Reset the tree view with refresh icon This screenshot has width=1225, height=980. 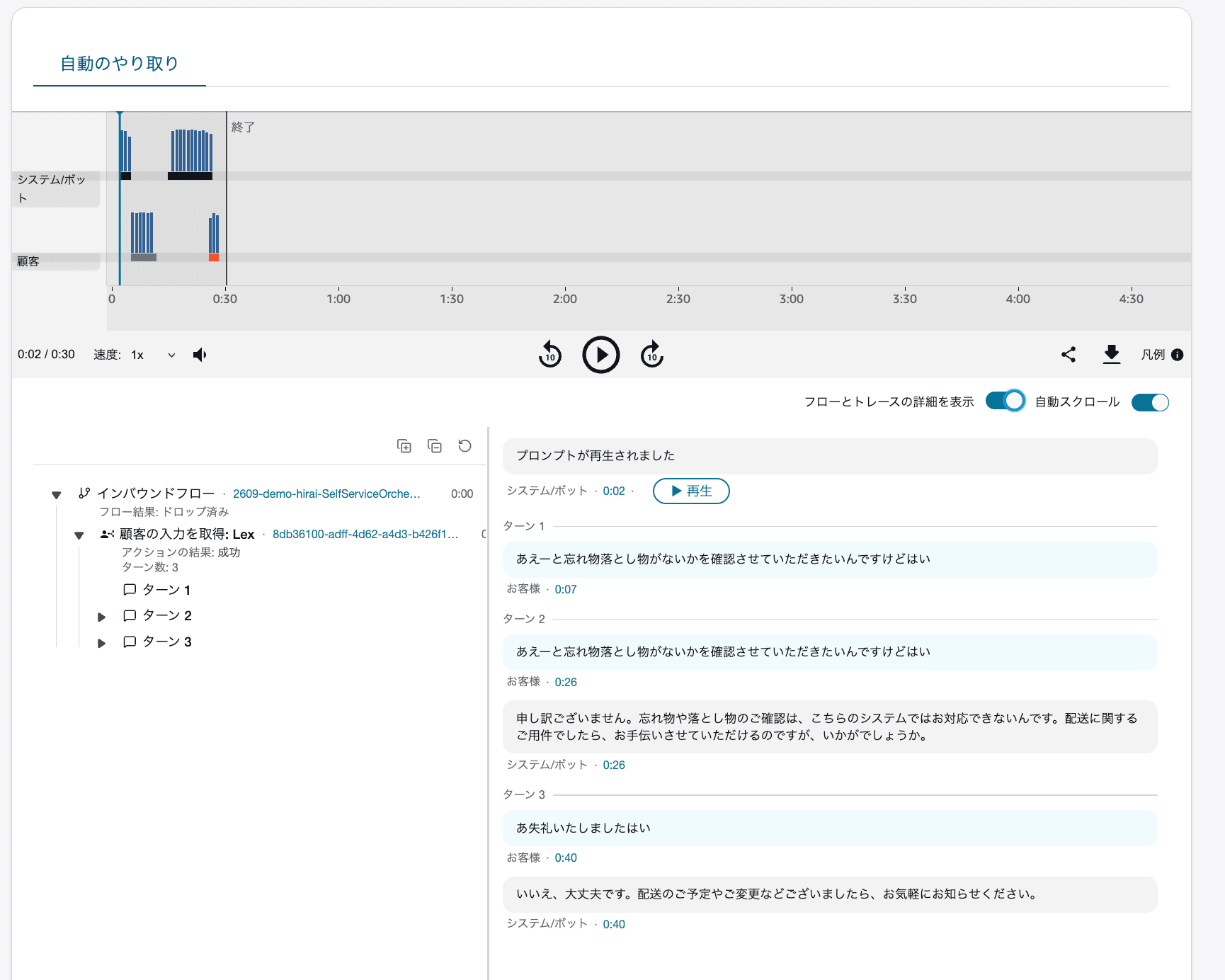click(x=465, y=446)
